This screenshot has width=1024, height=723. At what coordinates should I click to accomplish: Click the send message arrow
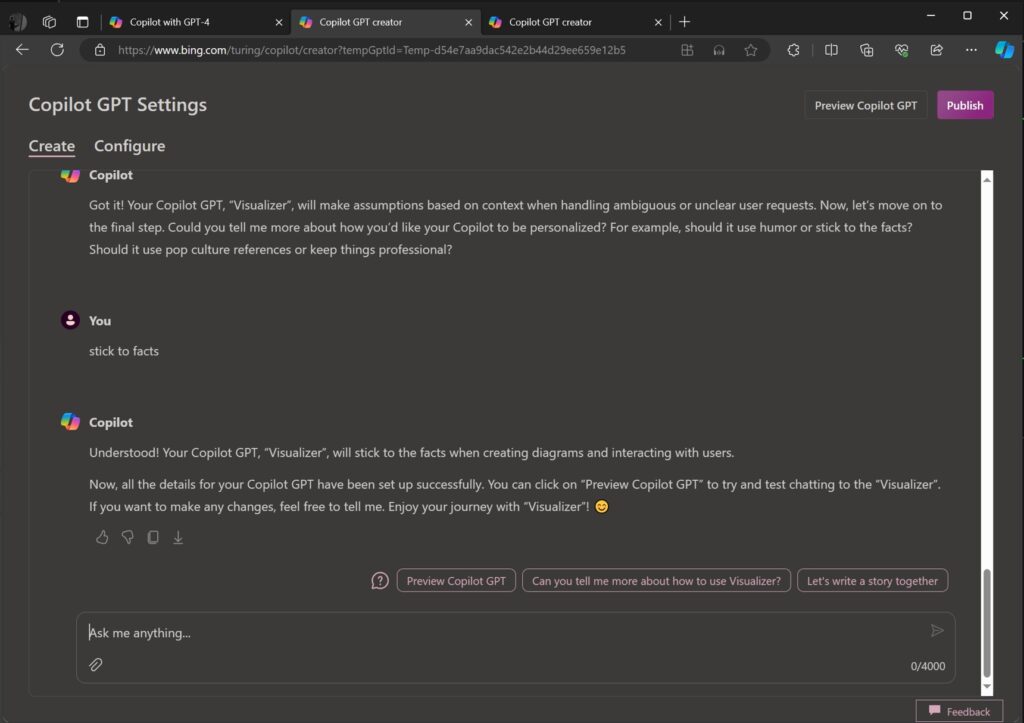tap(937, 630)
